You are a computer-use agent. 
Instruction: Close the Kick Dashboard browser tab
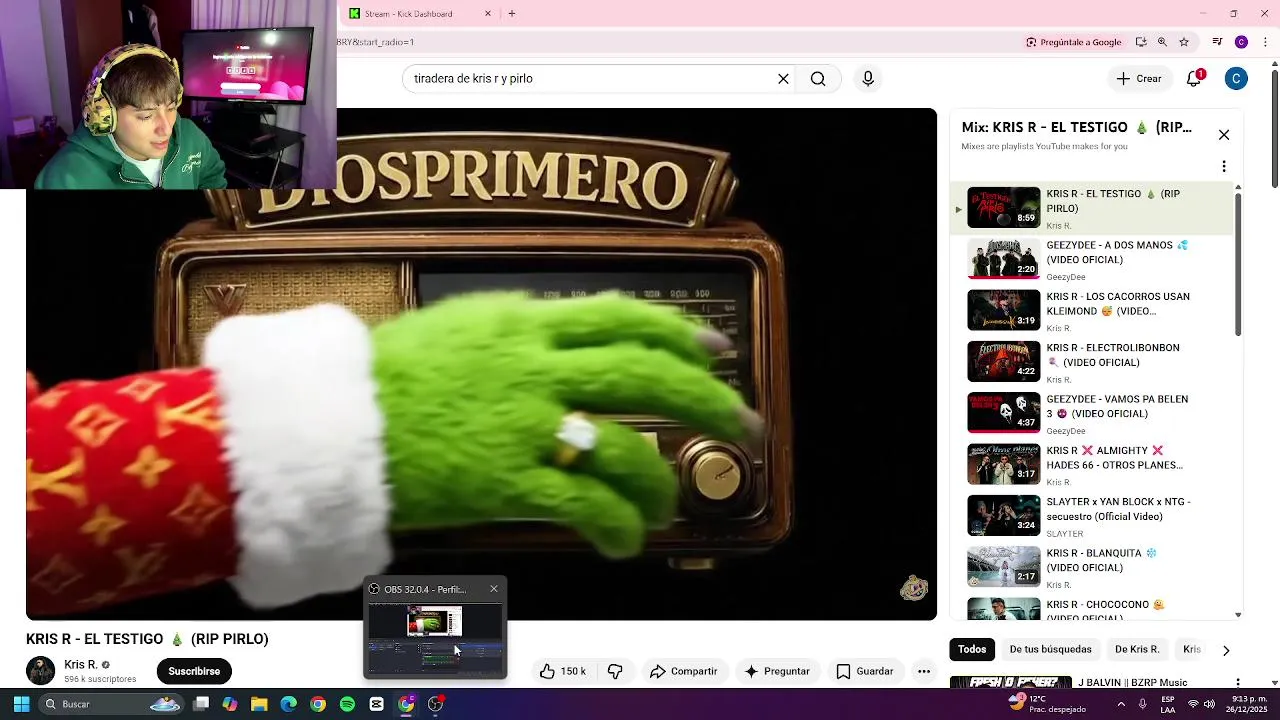pos(488,14)
